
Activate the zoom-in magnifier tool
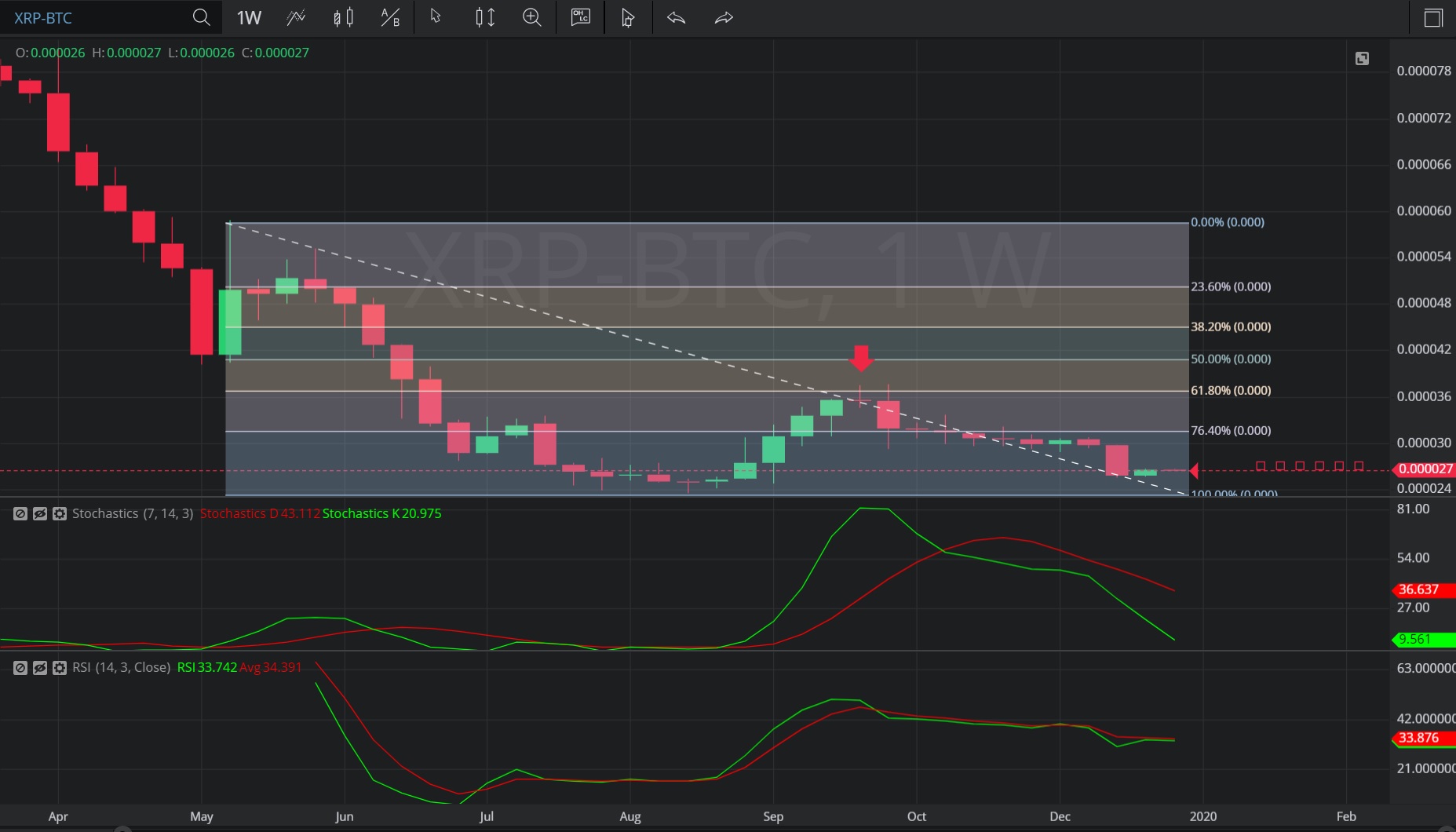click(532, 17)
